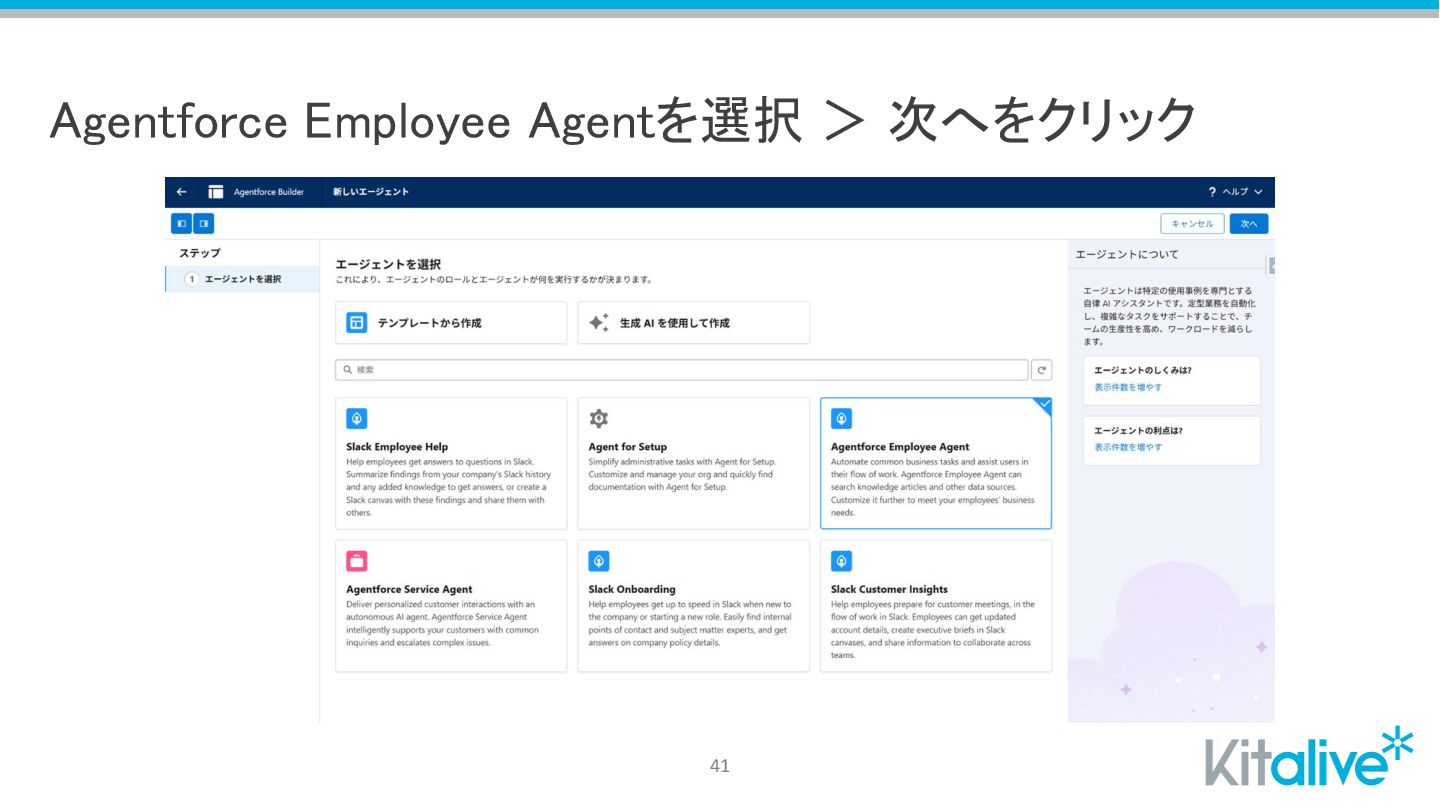
Task: Select the Agentforce Service Agent card
Action: (x=451, y=606)
